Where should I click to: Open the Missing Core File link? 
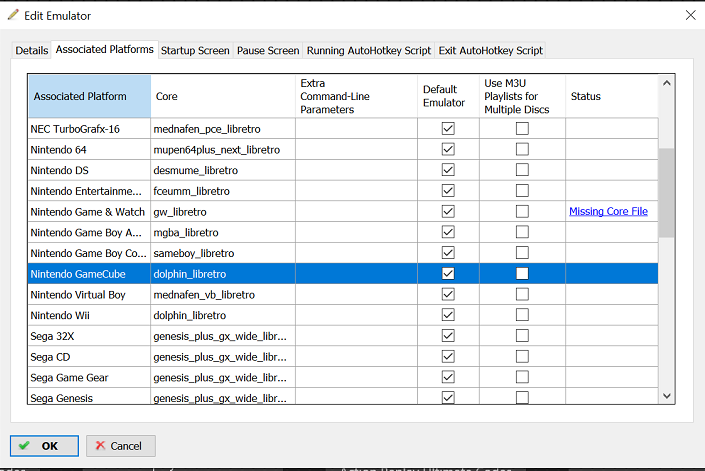click(608, 211)
